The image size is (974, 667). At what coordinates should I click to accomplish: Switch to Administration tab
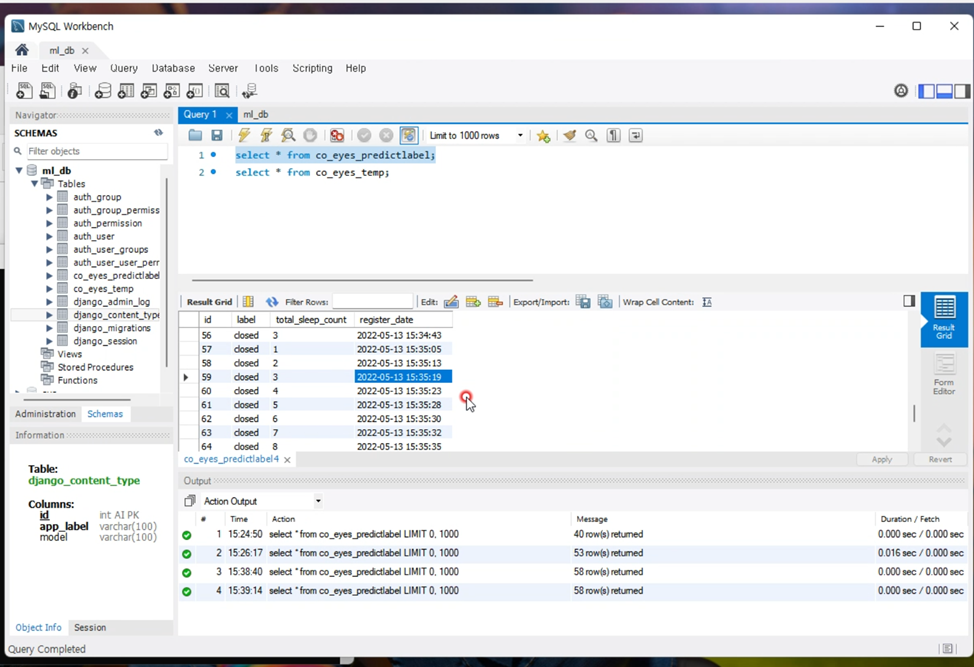tap(45, 414)
